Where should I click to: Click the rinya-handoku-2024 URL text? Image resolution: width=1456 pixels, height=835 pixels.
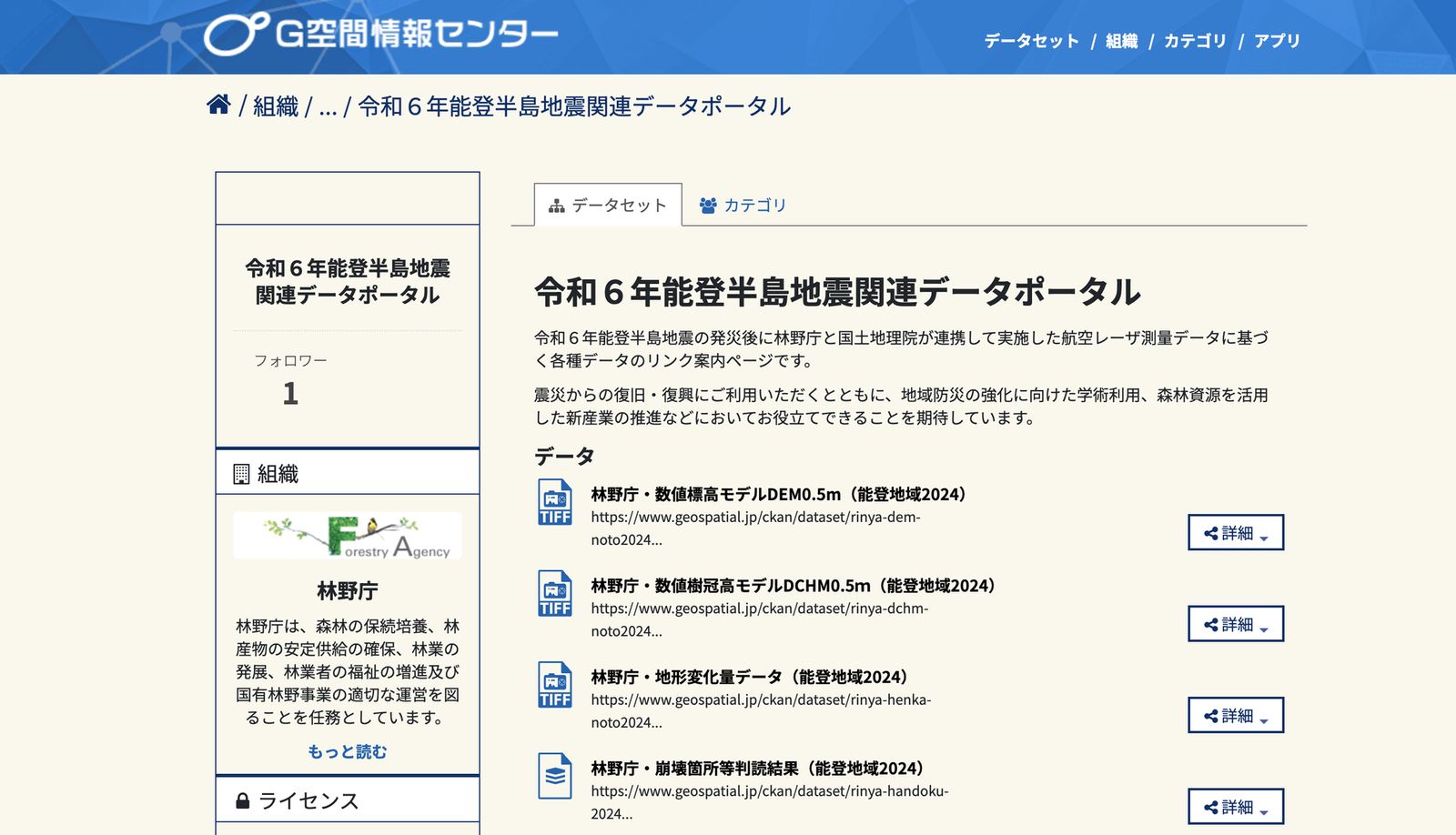coord(770,802)
